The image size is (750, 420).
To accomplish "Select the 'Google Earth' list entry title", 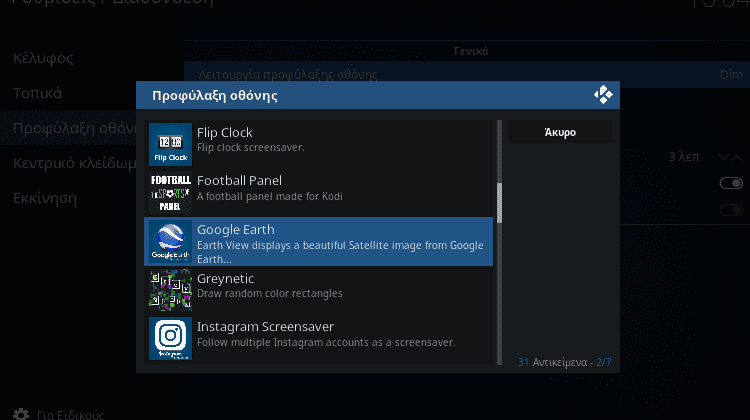I will [236, 230].
